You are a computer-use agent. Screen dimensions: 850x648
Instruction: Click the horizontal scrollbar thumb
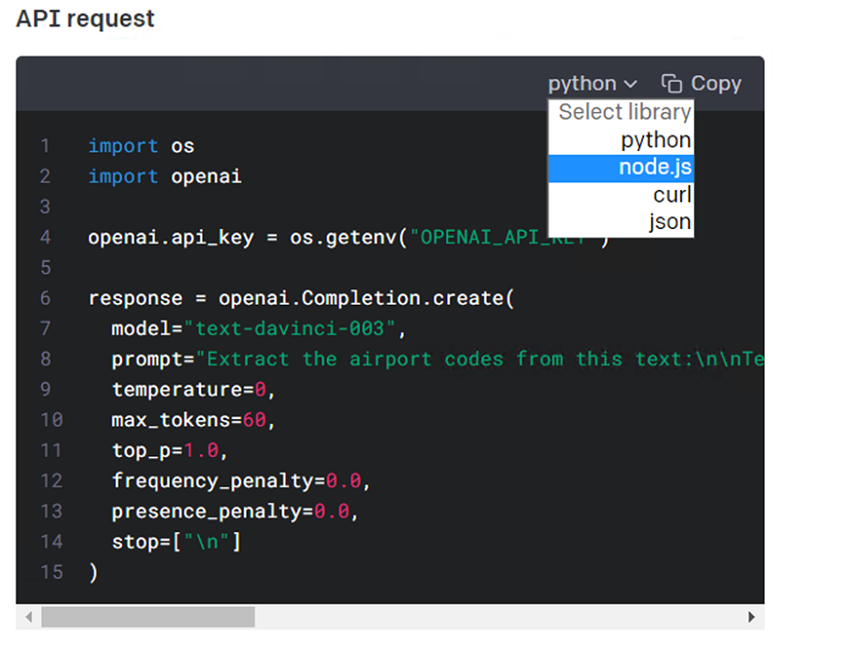[148, 617]
